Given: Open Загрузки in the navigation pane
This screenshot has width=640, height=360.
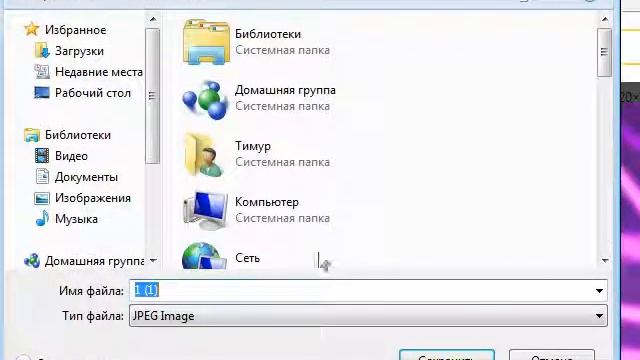Looking at the screenshot, I should 79,51.
